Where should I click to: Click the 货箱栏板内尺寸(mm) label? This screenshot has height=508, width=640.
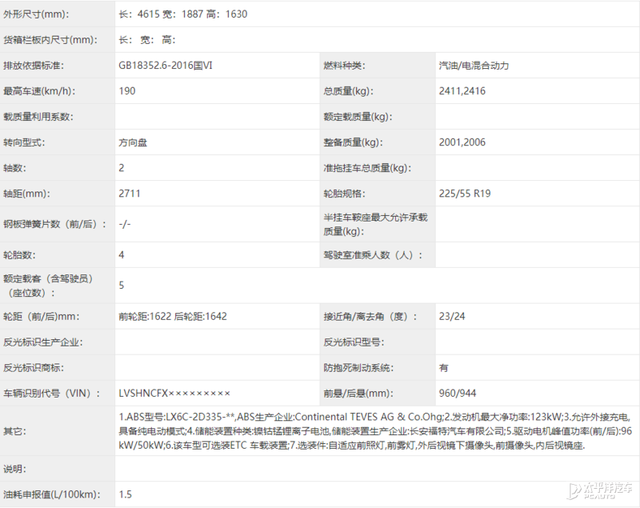pyautogui.click(x=51, y=40)
